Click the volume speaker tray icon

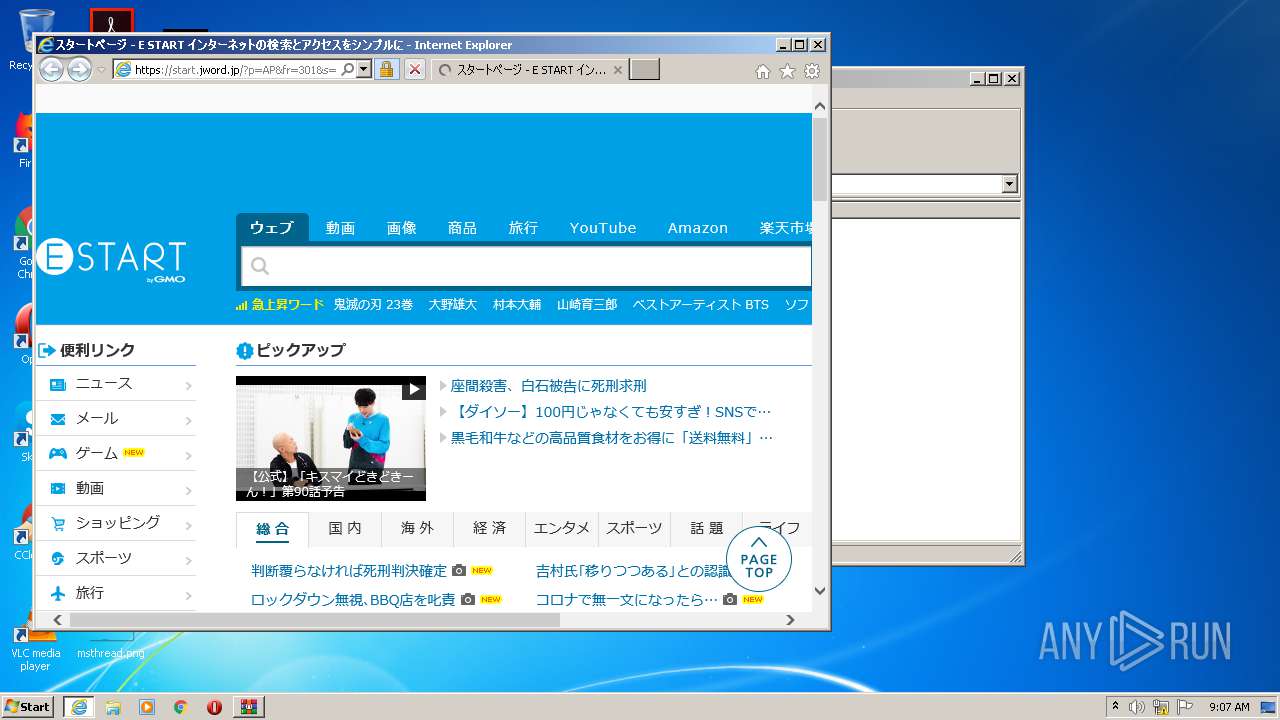[1137, 707]
